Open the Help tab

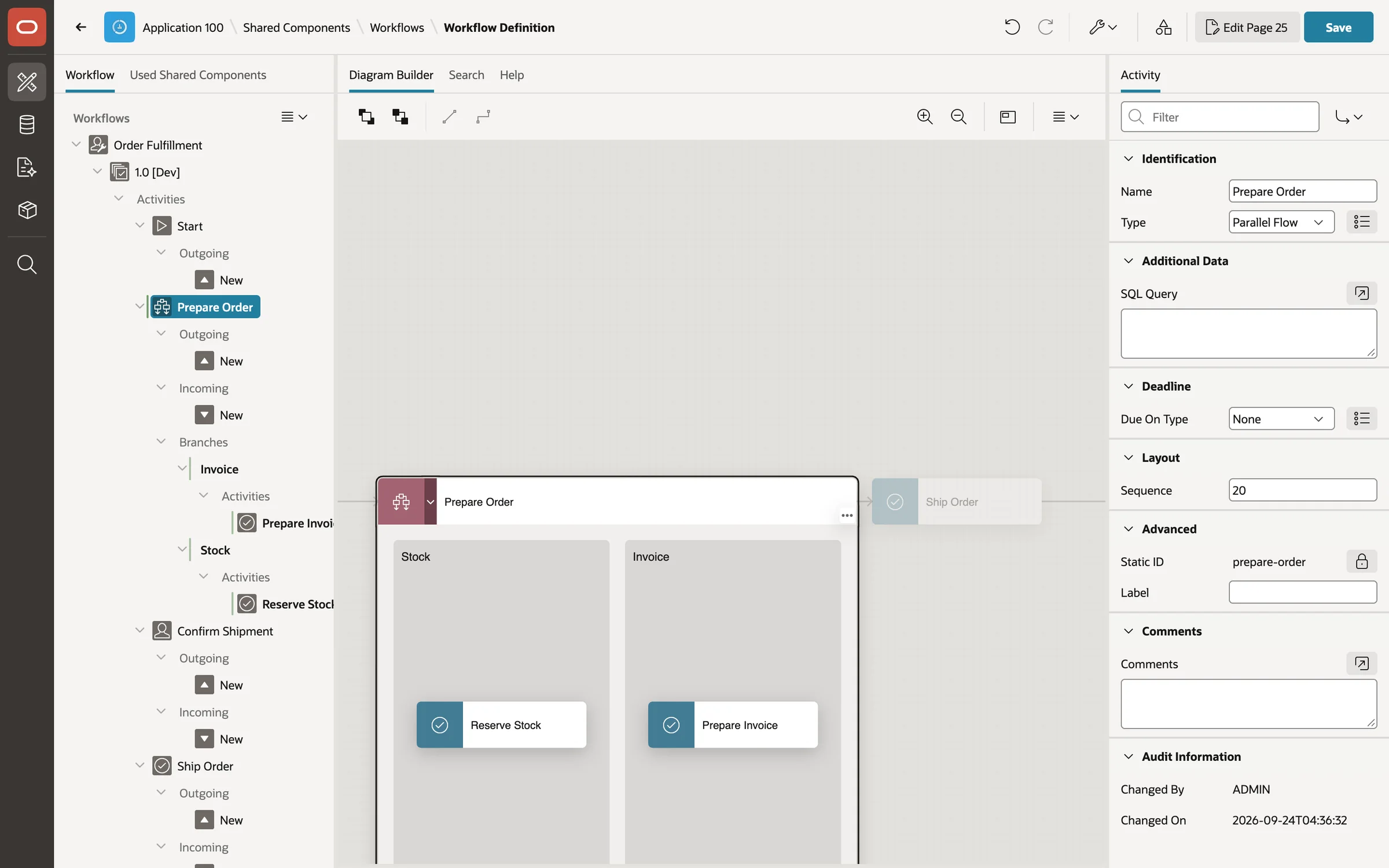point(512,75)
